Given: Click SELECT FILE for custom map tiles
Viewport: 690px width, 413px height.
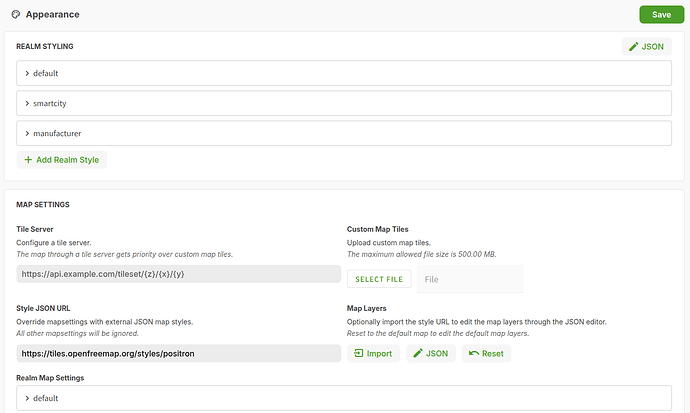Looking at the screenshot, I should pos(379,279).
